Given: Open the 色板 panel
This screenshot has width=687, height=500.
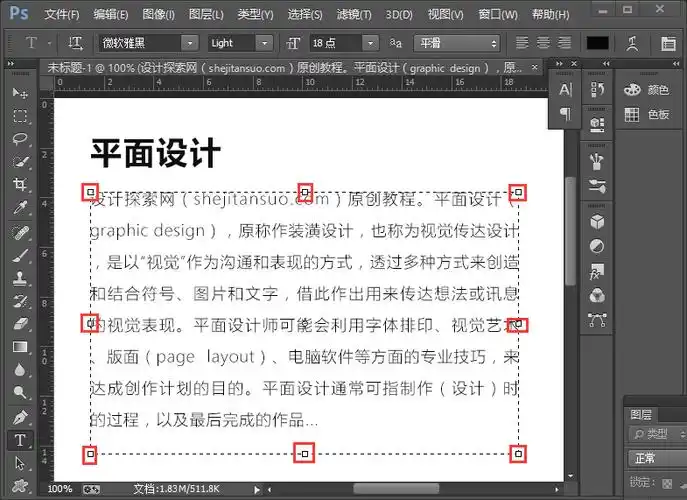Looking at the screenshot, I should pyautogui.click(x=647, y=114).
